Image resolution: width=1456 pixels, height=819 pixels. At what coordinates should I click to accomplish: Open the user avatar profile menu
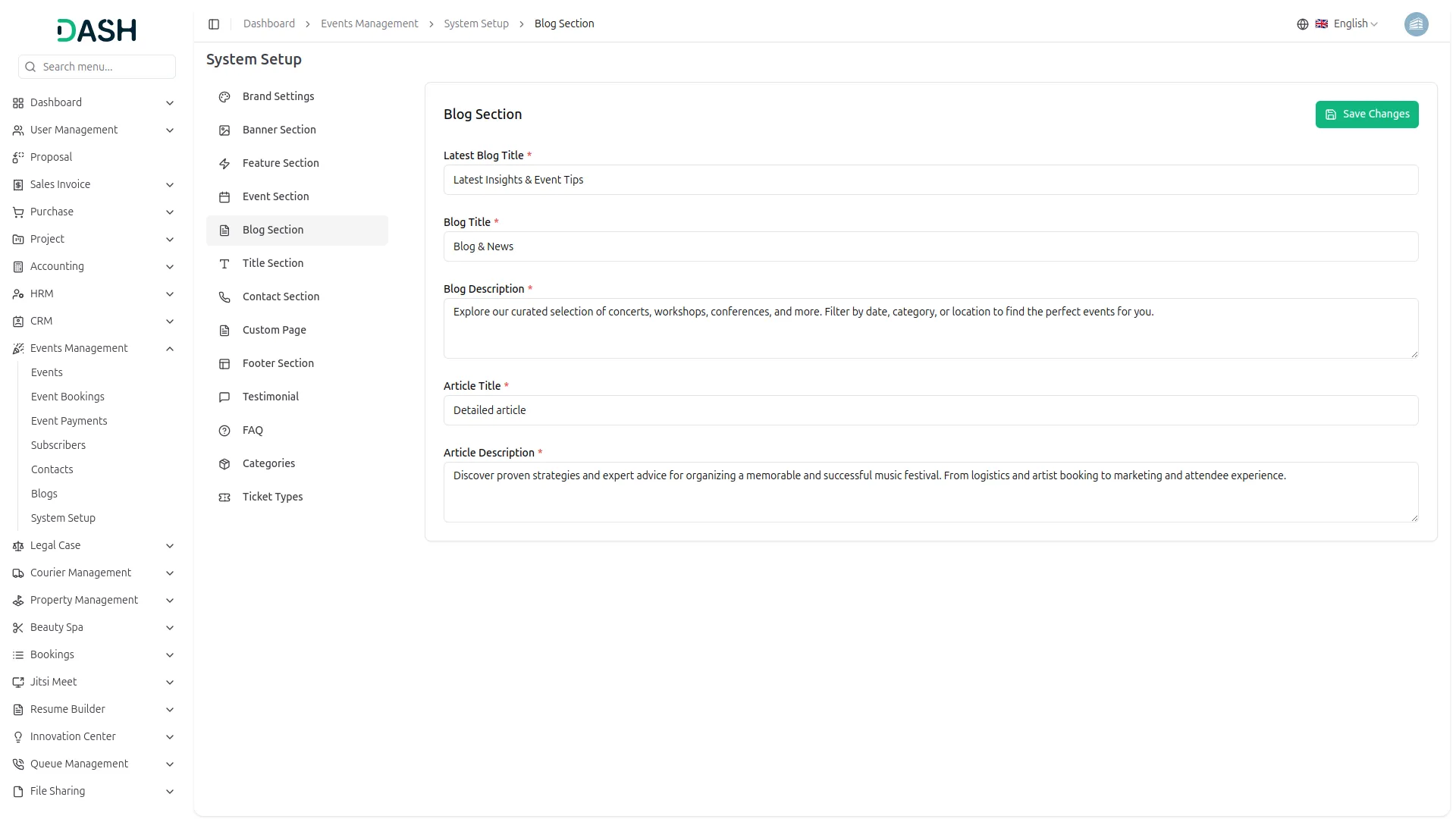[x=1416, y=24]
